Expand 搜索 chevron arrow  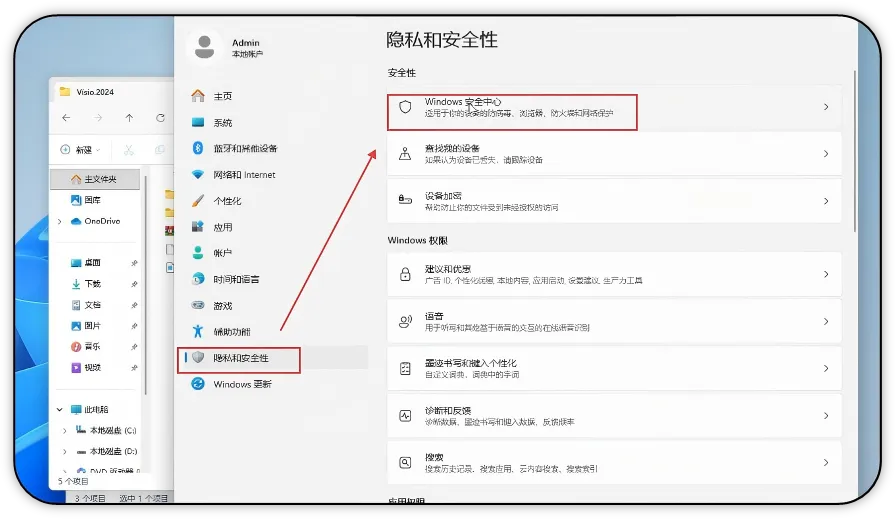coord(826,462)
